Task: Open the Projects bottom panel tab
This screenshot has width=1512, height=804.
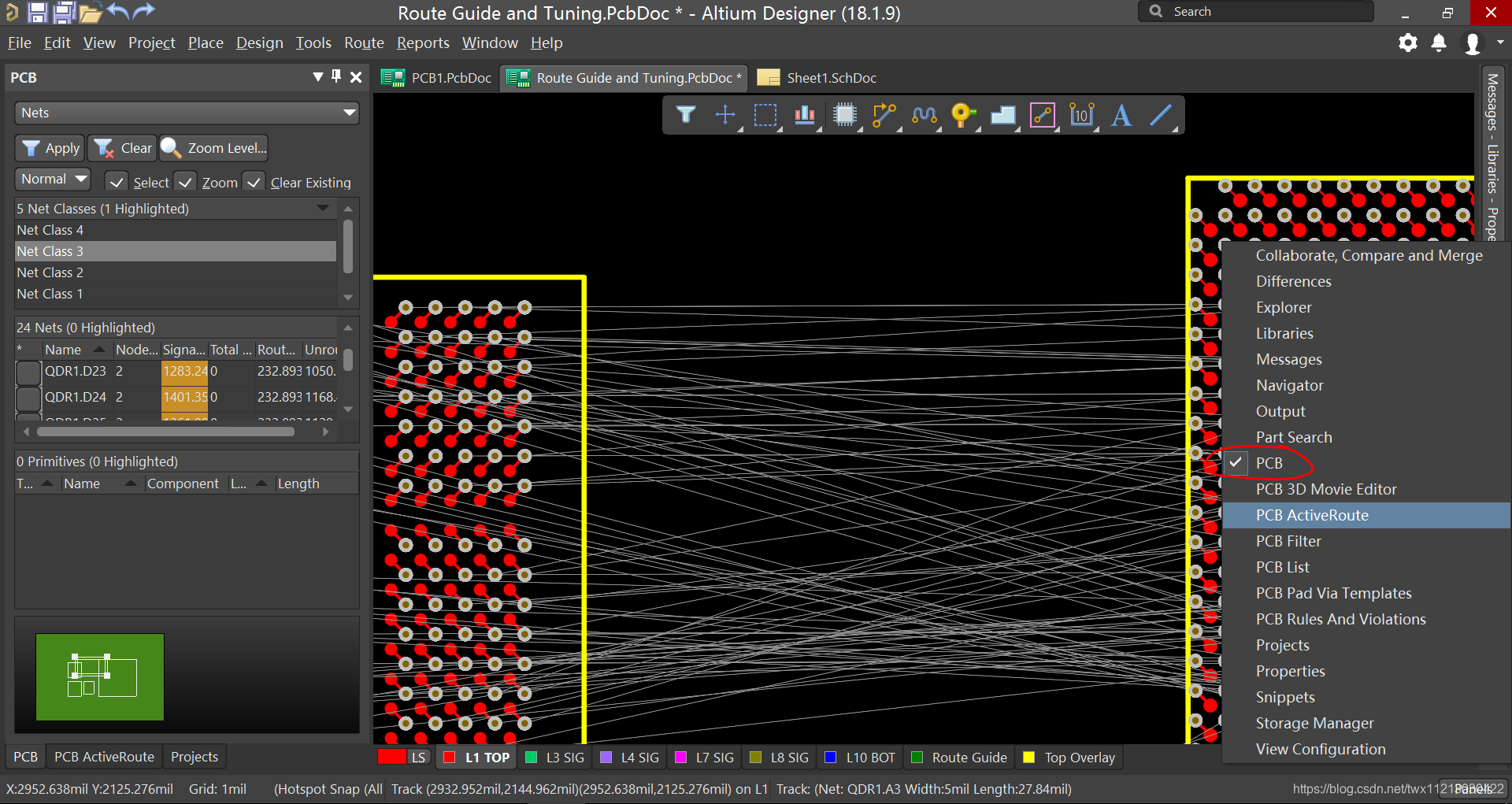Action: pyautogui.click(x=194, y=757)
